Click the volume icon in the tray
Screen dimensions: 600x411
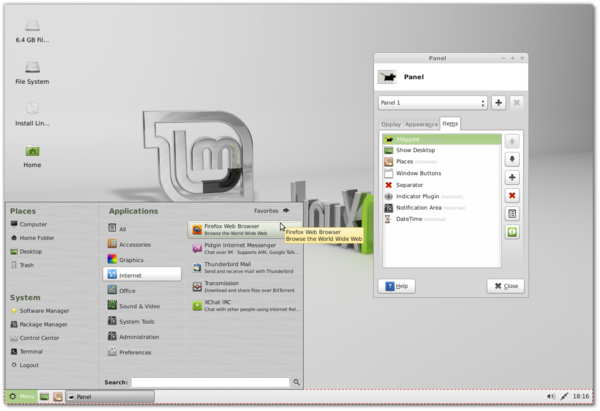click(x=551, y=396)
